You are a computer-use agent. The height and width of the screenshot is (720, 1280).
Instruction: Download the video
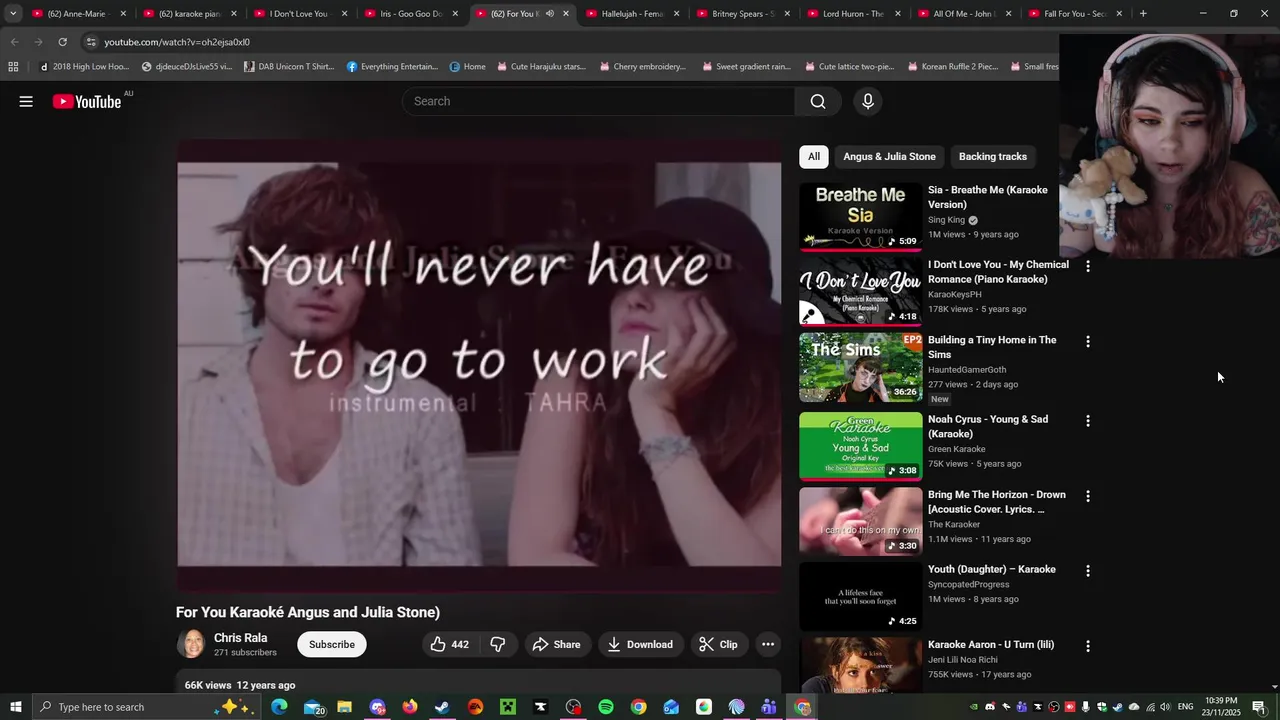pyautogui.click(x=640, y=644)
